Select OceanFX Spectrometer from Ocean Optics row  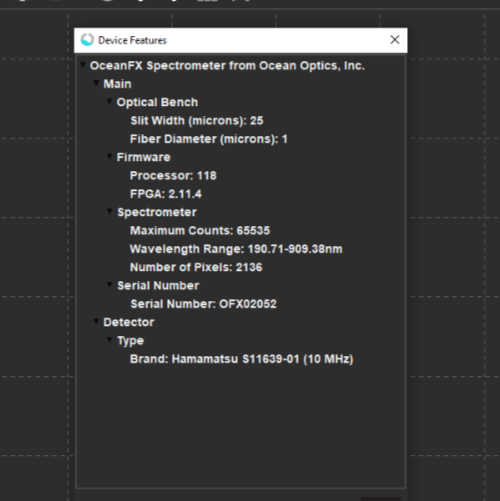227,66
